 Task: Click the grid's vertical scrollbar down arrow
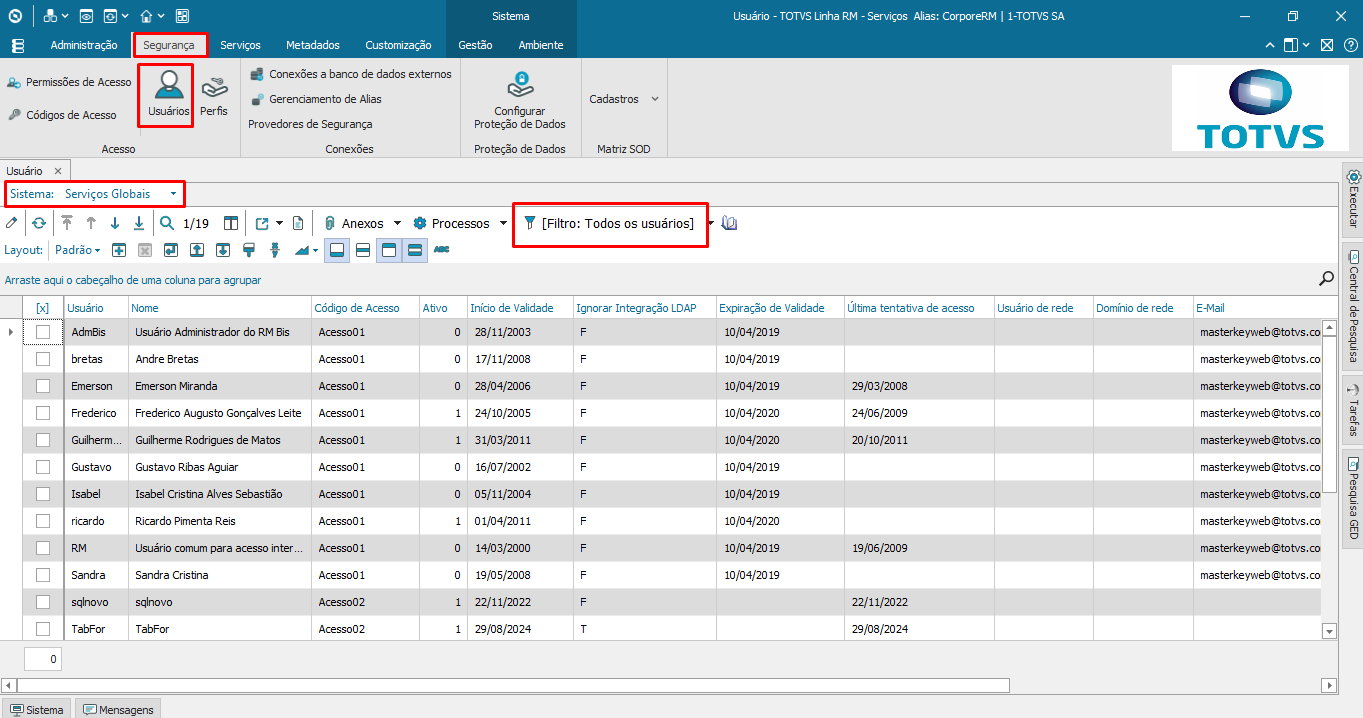[x=1329, y=631]
